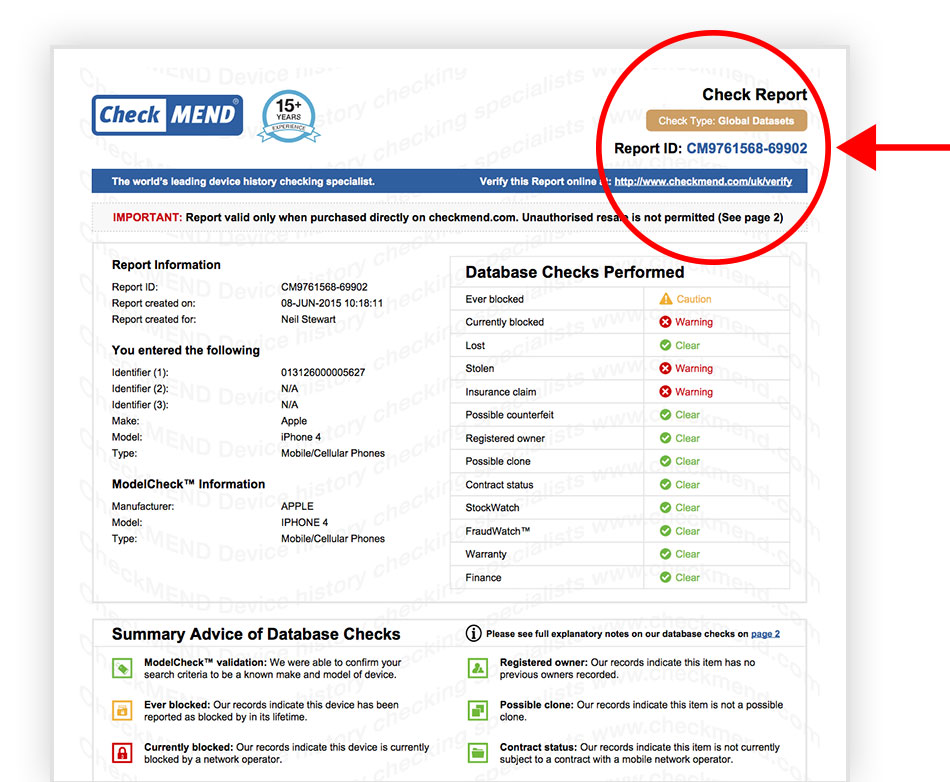The width and height of the screenshot is (950, 782).
Task: Click the CheckMEND logo
Action: click(x=167, y=115)
